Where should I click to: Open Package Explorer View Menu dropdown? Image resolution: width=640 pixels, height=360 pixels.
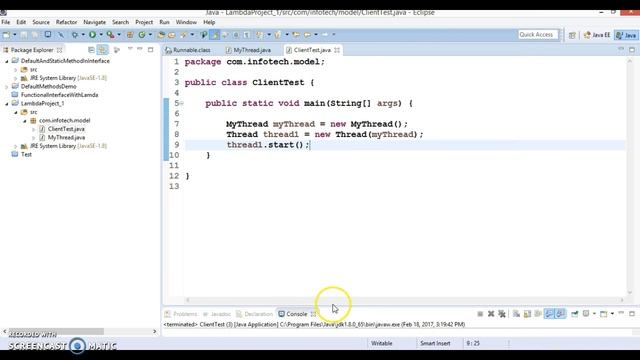pyautogui.click(x=130, y=49)
